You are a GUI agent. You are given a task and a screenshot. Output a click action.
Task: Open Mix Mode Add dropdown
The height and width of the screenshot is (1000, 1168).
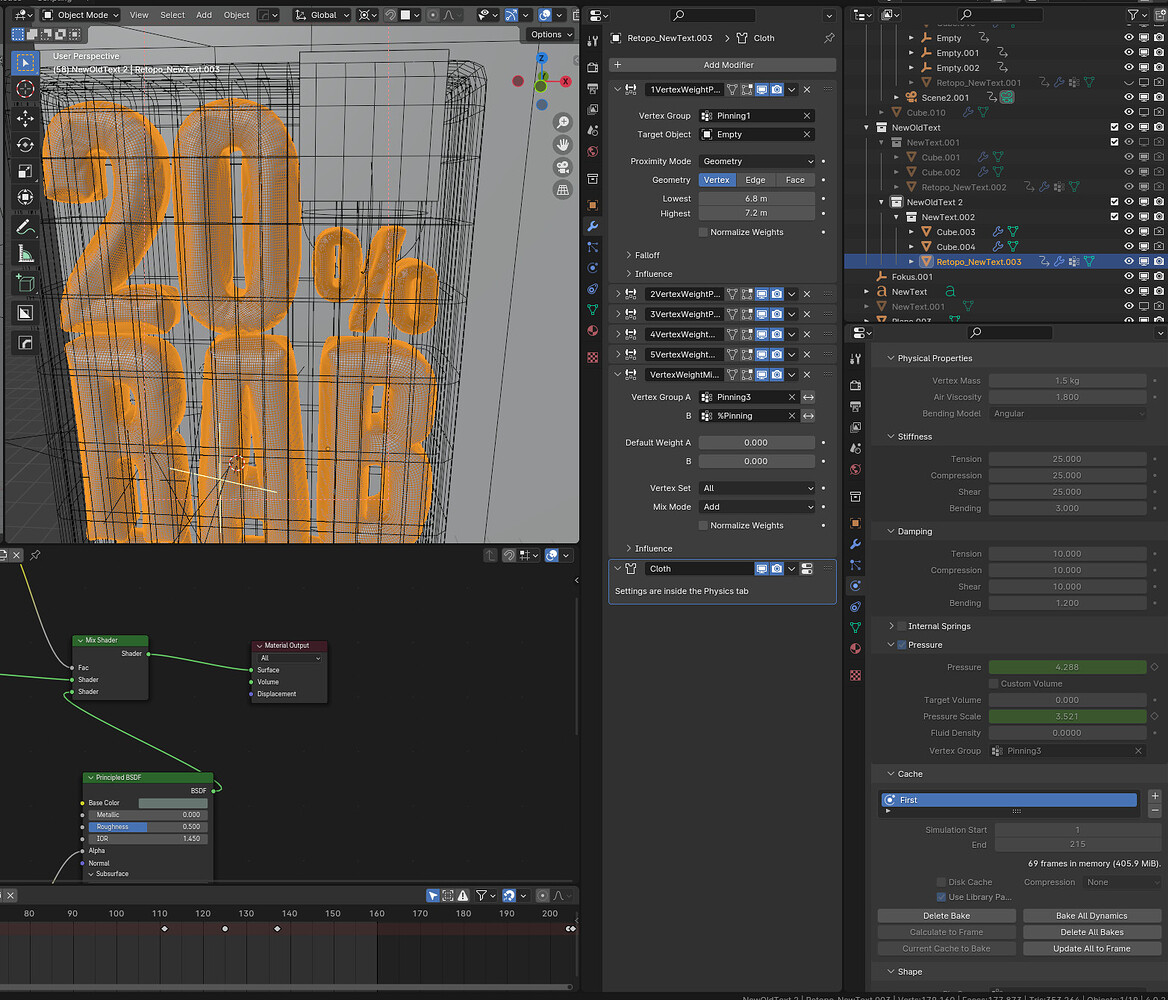coord(758,507)
